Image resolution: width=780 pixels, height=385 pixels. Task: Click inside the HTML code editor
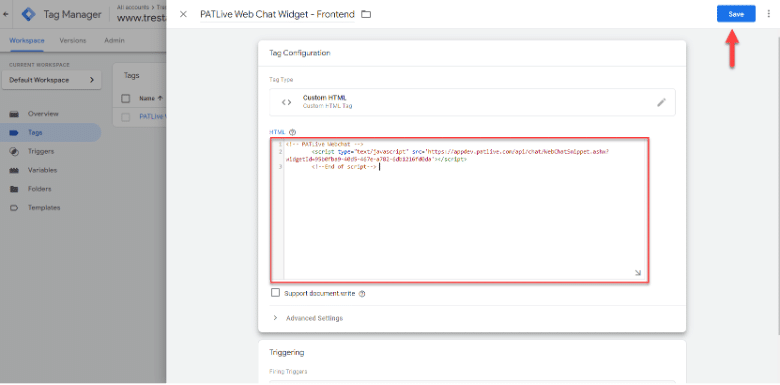pyautogui.click(x=460, y=210)
